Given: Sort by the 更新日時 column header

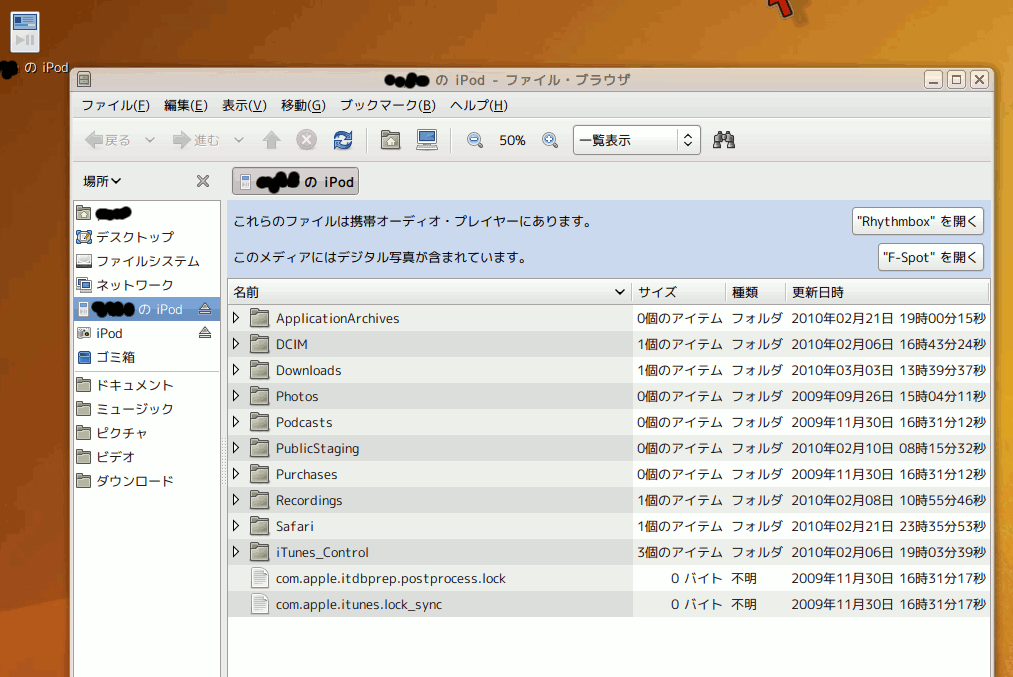Looking at the screenshot, I should click(817, 292).
